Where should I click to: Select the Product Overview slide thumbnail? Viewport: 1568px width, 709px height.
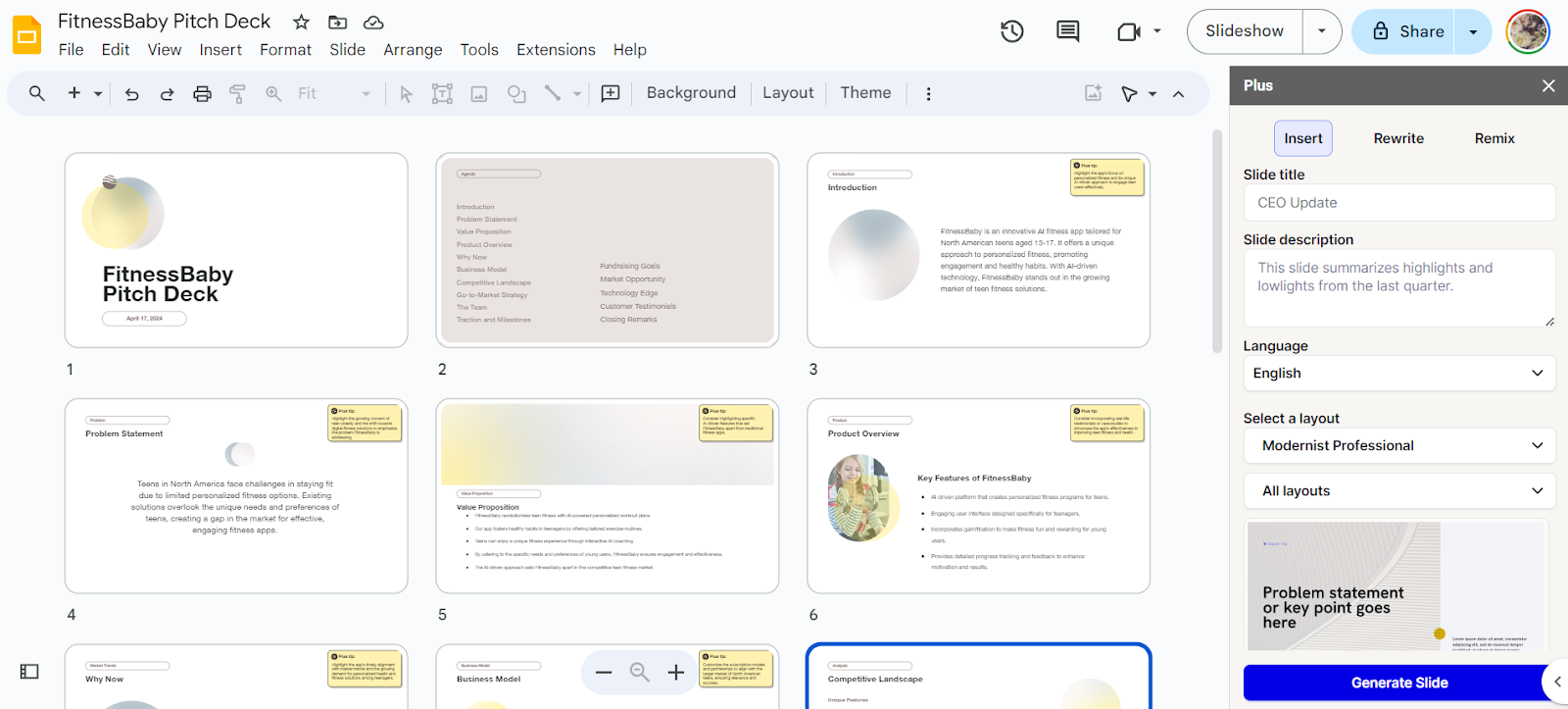point(978,495)
